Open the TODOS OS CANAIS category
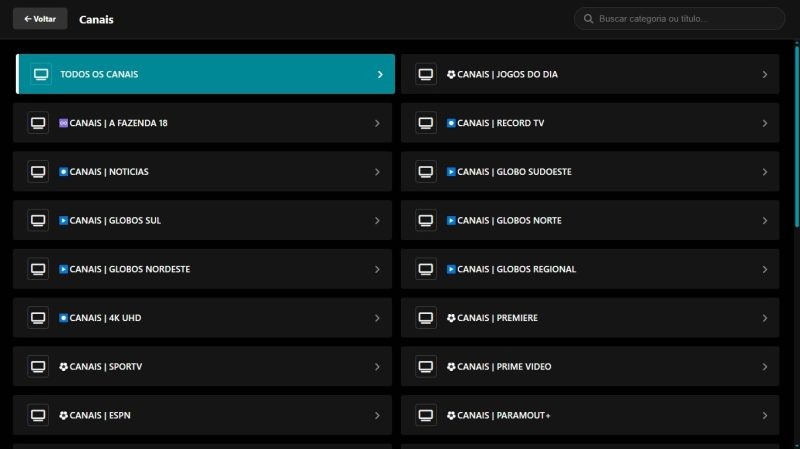The width and height of the screenshot is (800, 449). click(205, 74)
